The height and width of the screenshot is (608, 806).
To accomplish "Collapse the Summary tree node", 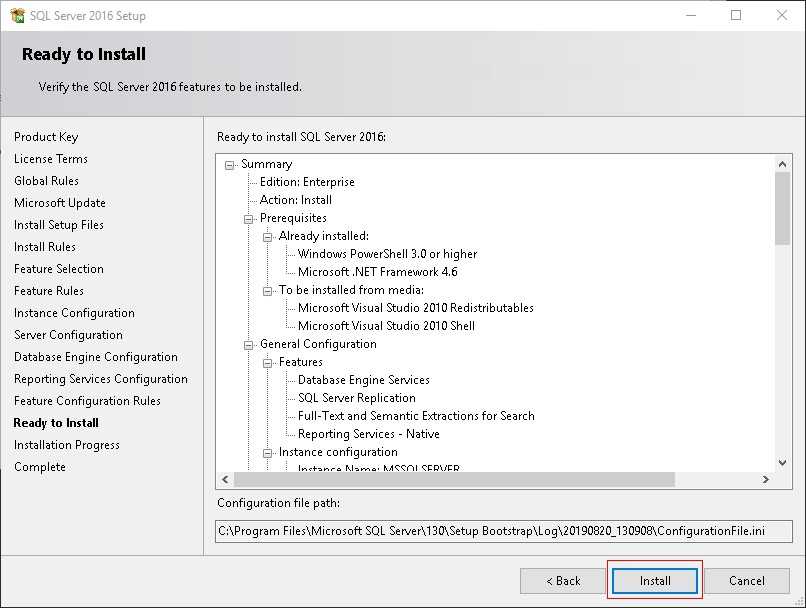I will pos(229,165).
